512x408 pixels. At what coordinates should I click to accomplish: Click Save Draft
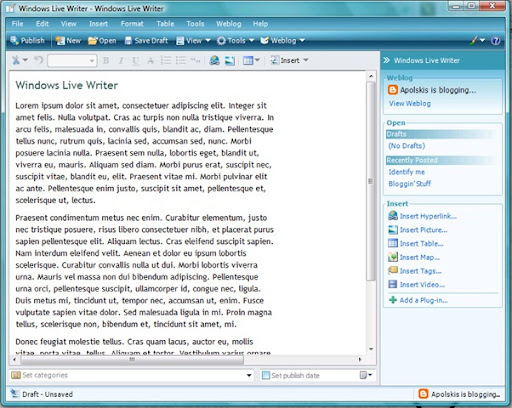(x=146, y=41)
